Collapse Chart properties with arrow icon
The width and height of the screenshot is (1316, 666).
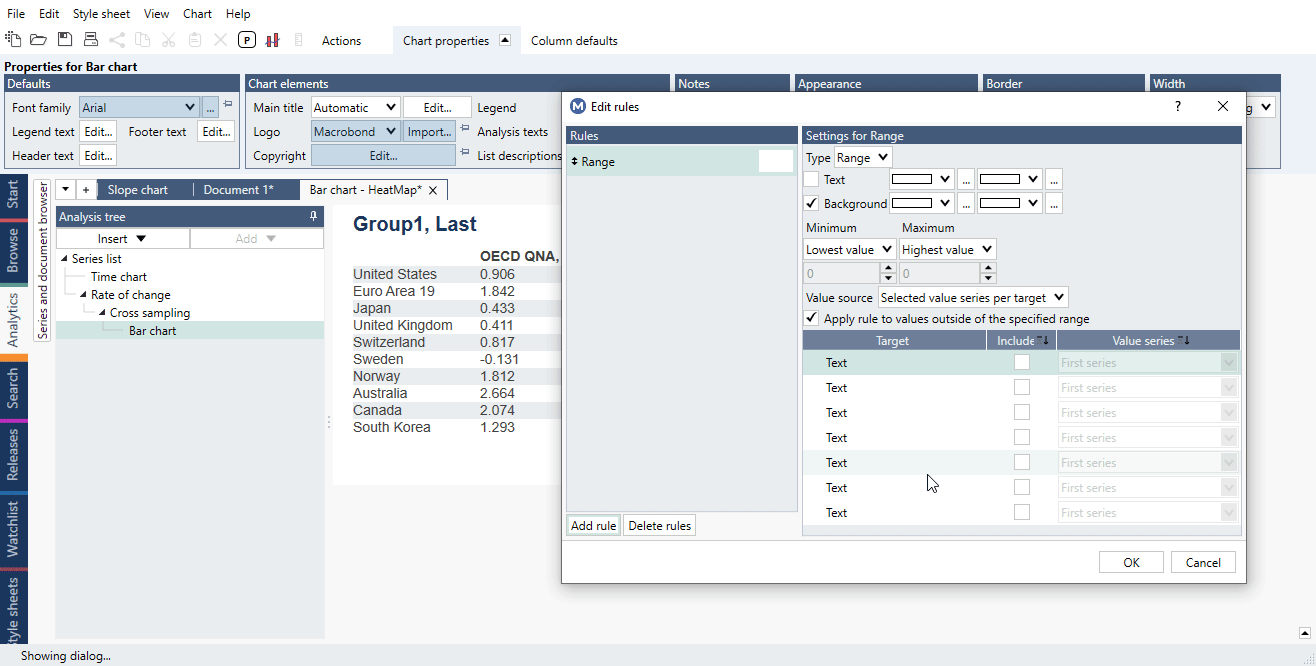505,41
